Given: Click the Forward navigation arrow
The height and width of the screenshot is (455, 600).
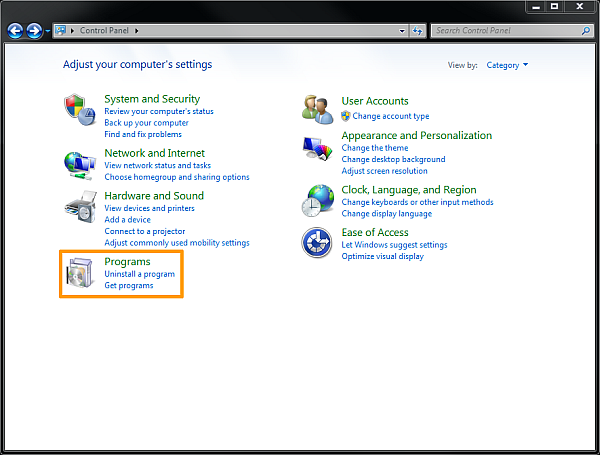Looking at the screenshot, I should pyautogui.click(x=34, y=31).
